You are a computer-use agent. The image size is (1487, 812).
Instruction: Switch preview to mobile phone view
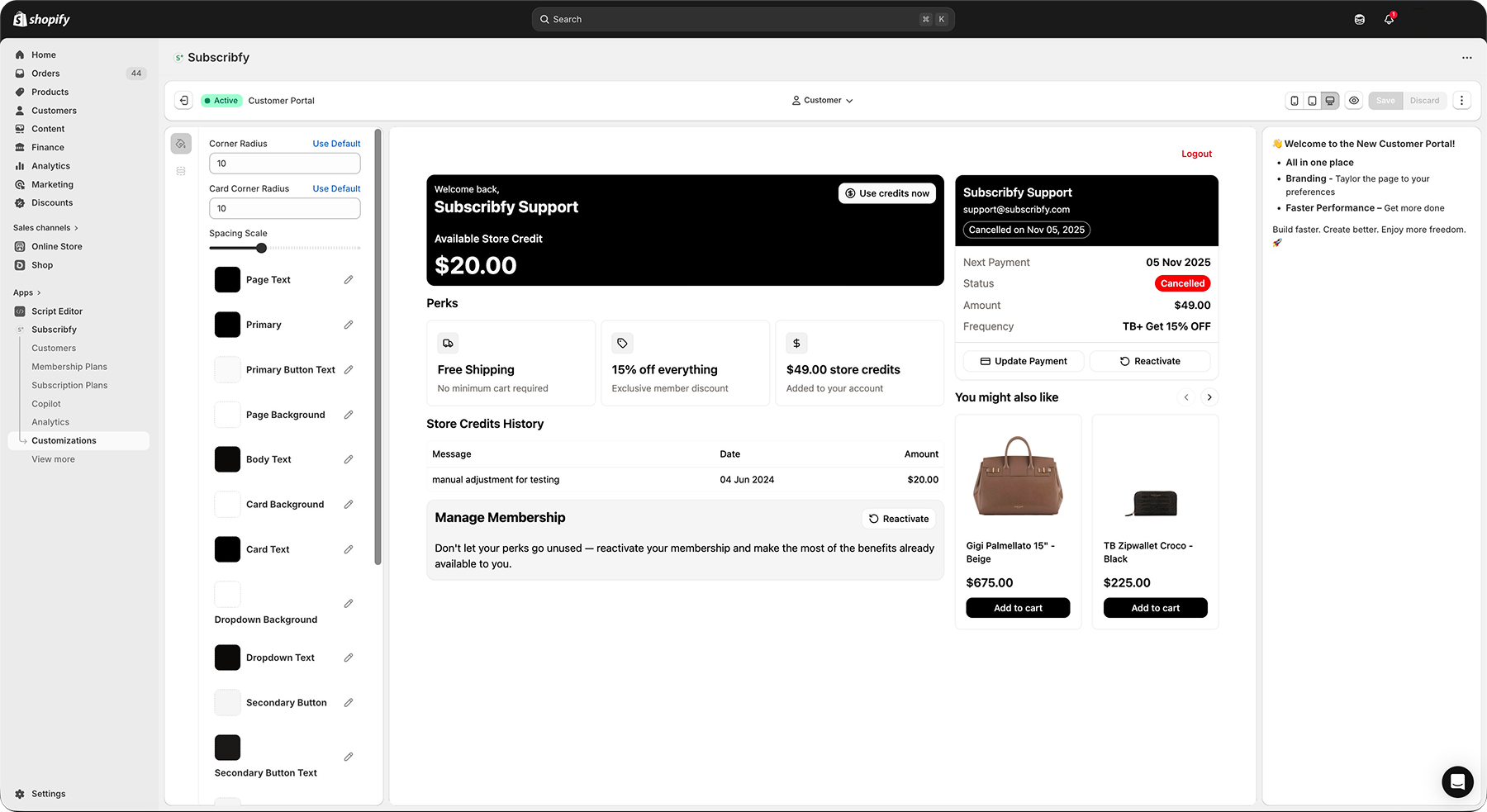pos(1294,100)
